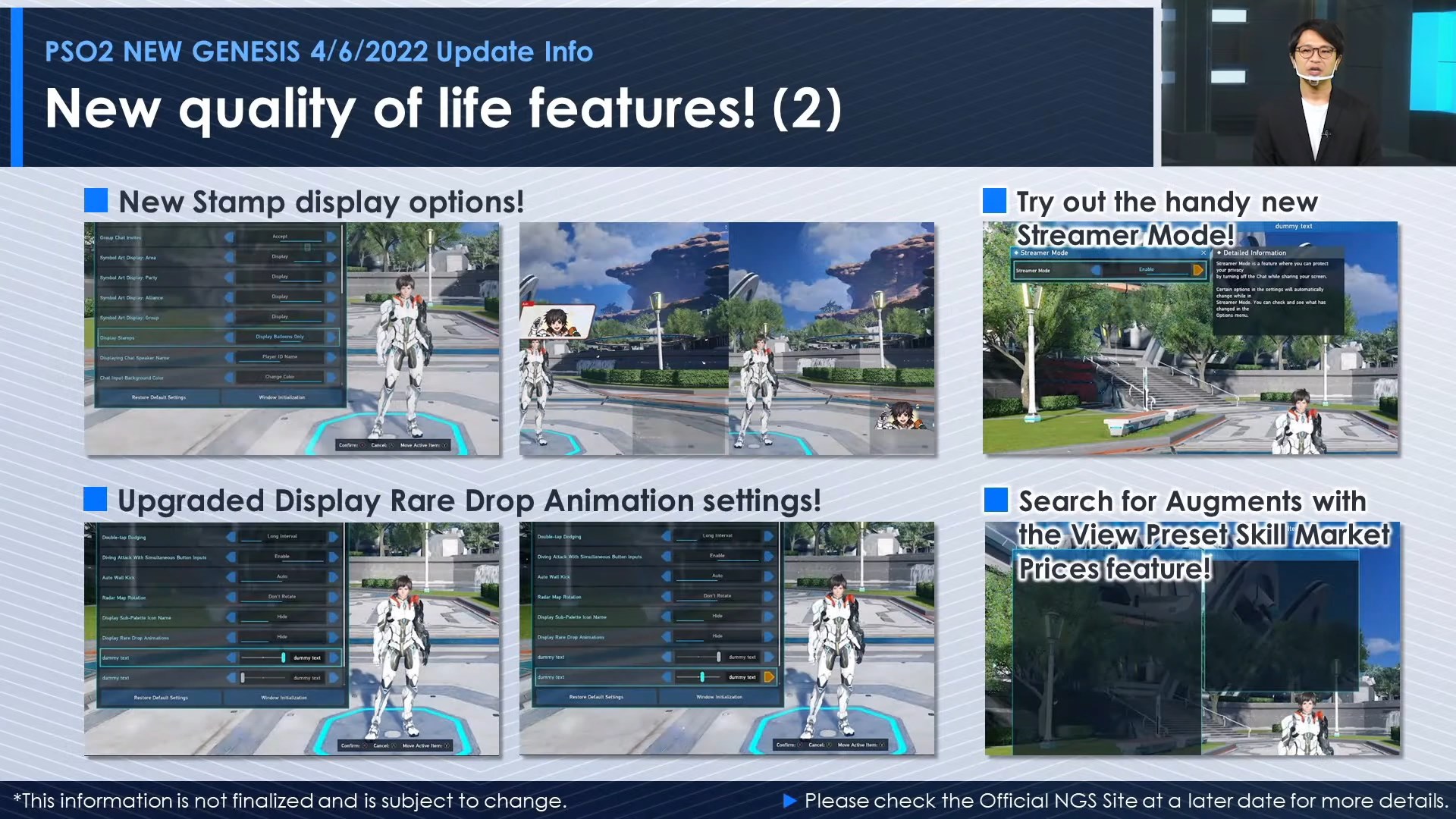Click left arrow for Symbol Art Display: Area
This screenshot has width=1456, height=819.
(x=229, y=258)
